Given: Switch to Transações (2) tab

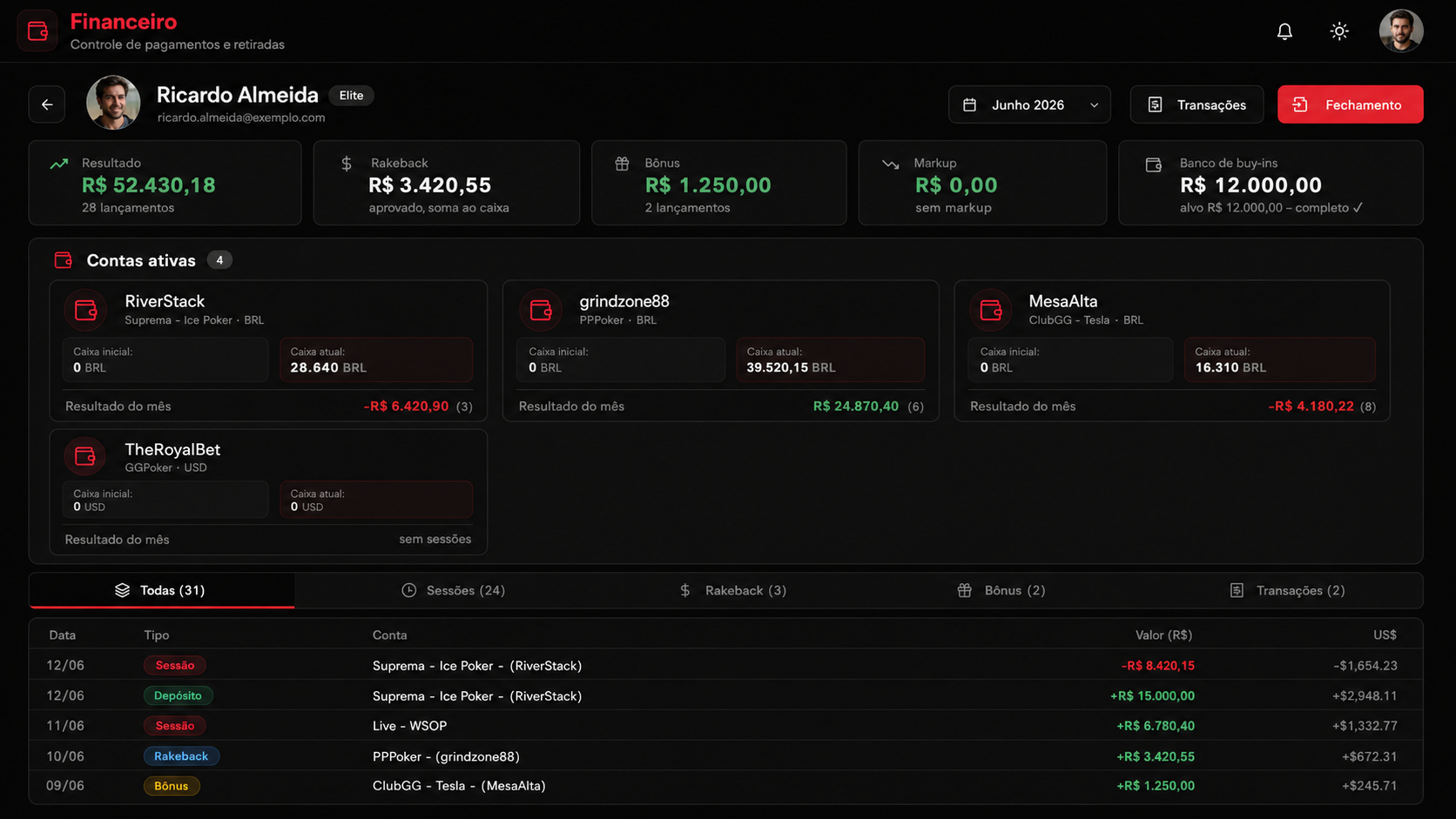Looking at the screenshot, I should coord(1287,590).
